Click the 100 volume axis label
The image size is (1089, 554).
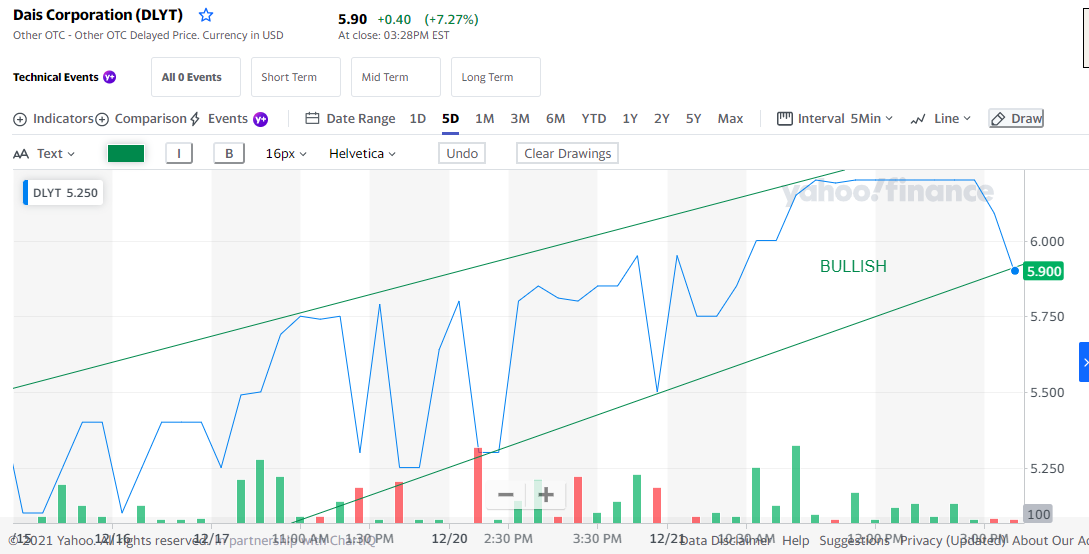click(1038, 514)
